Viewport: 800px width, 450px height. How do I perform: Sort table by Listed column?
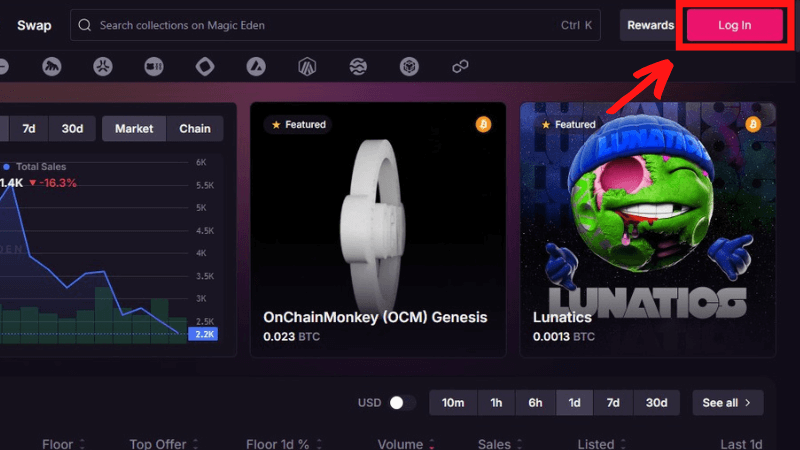tap(602, 444)
